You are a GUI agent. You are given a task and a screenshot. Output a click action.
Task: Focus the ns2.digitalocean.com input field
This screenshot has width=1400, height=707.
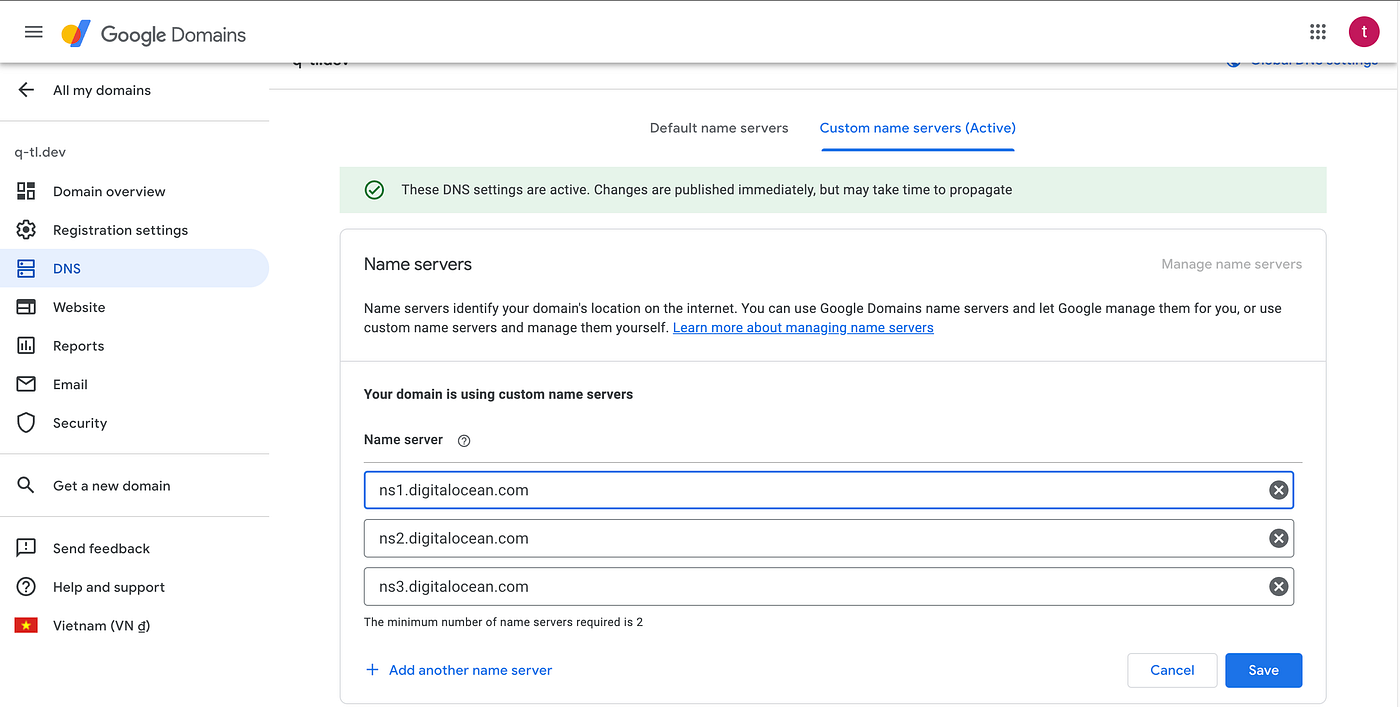829,538
